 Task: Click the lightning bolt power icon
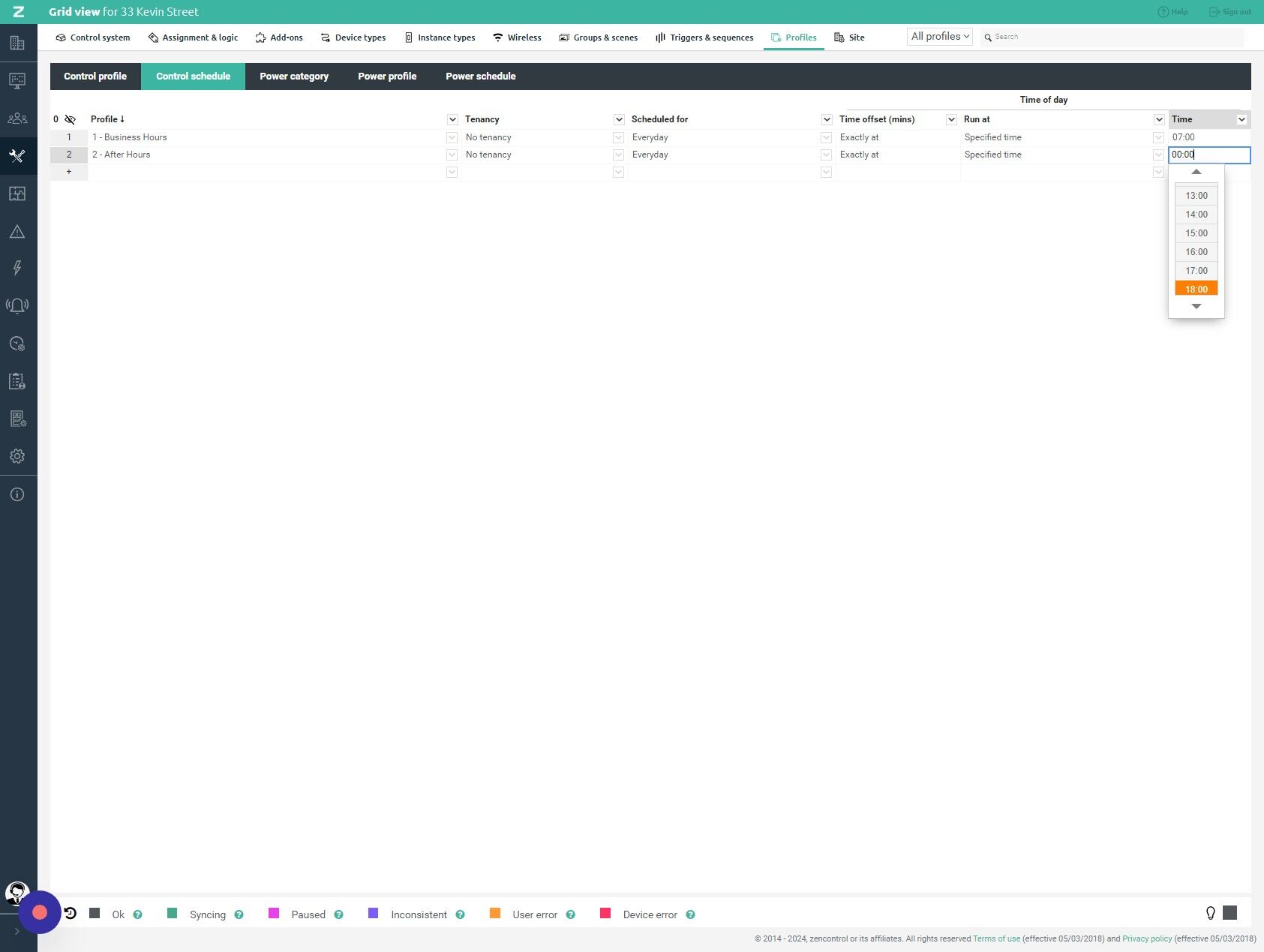(17, 268)
